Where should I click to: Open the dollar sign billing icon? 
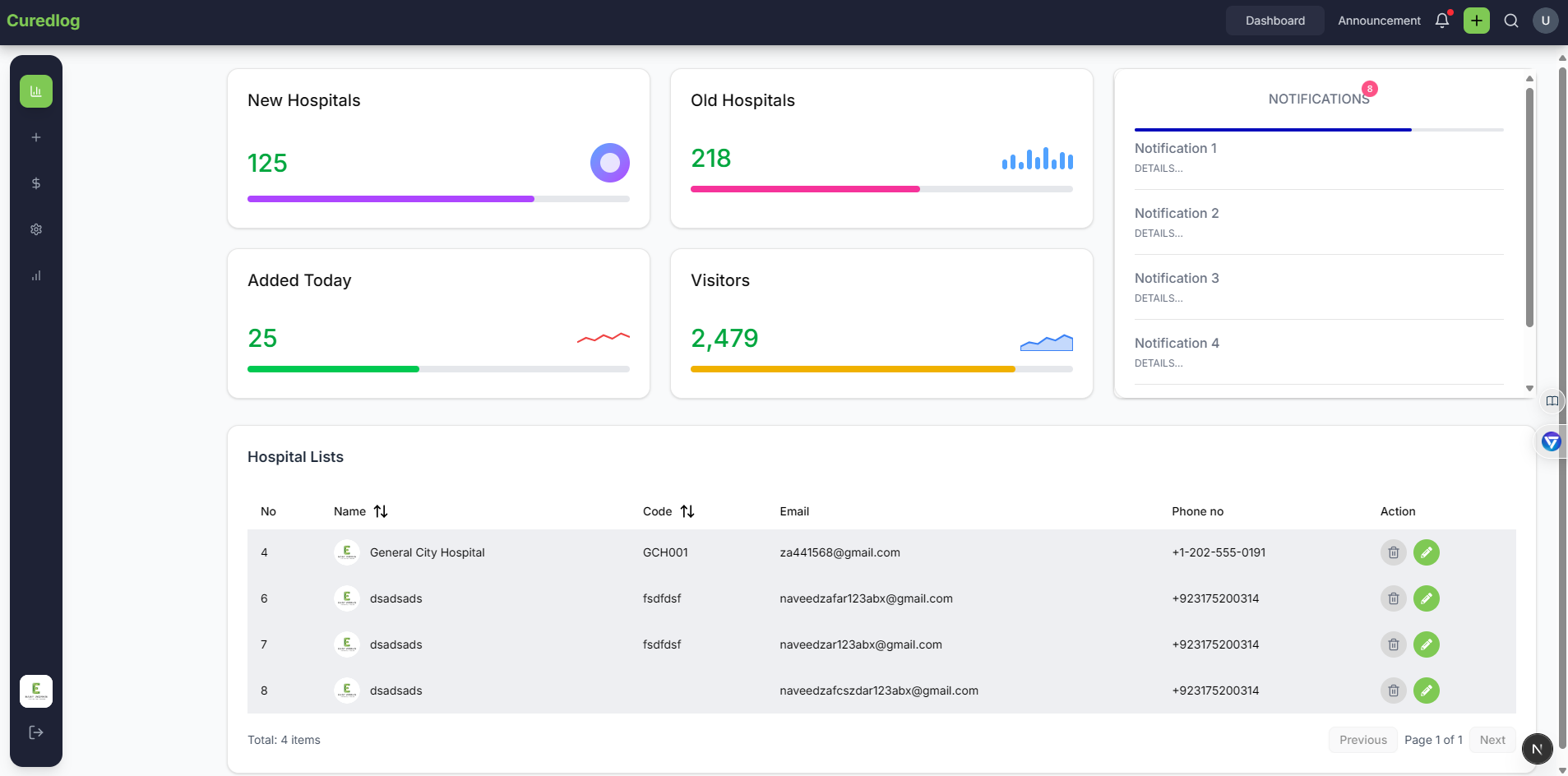point(36,183)
